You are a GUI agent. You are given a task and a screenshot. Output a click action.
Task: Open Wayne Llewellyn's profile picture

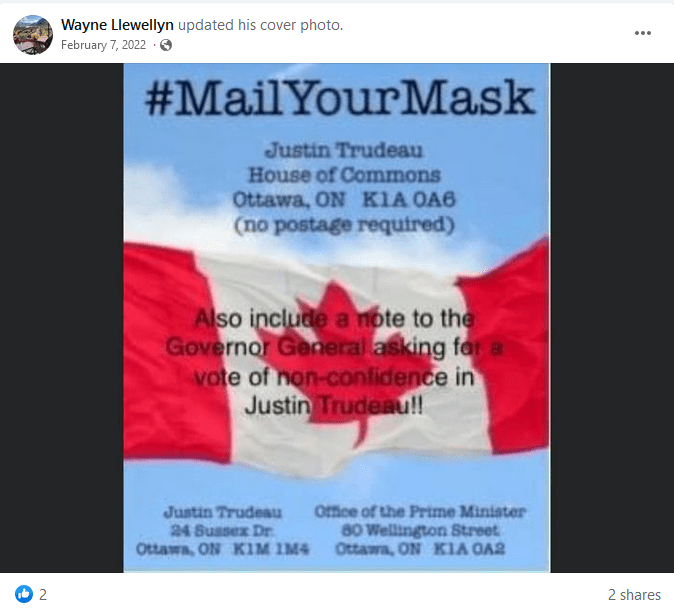click(x=33, y=35)
